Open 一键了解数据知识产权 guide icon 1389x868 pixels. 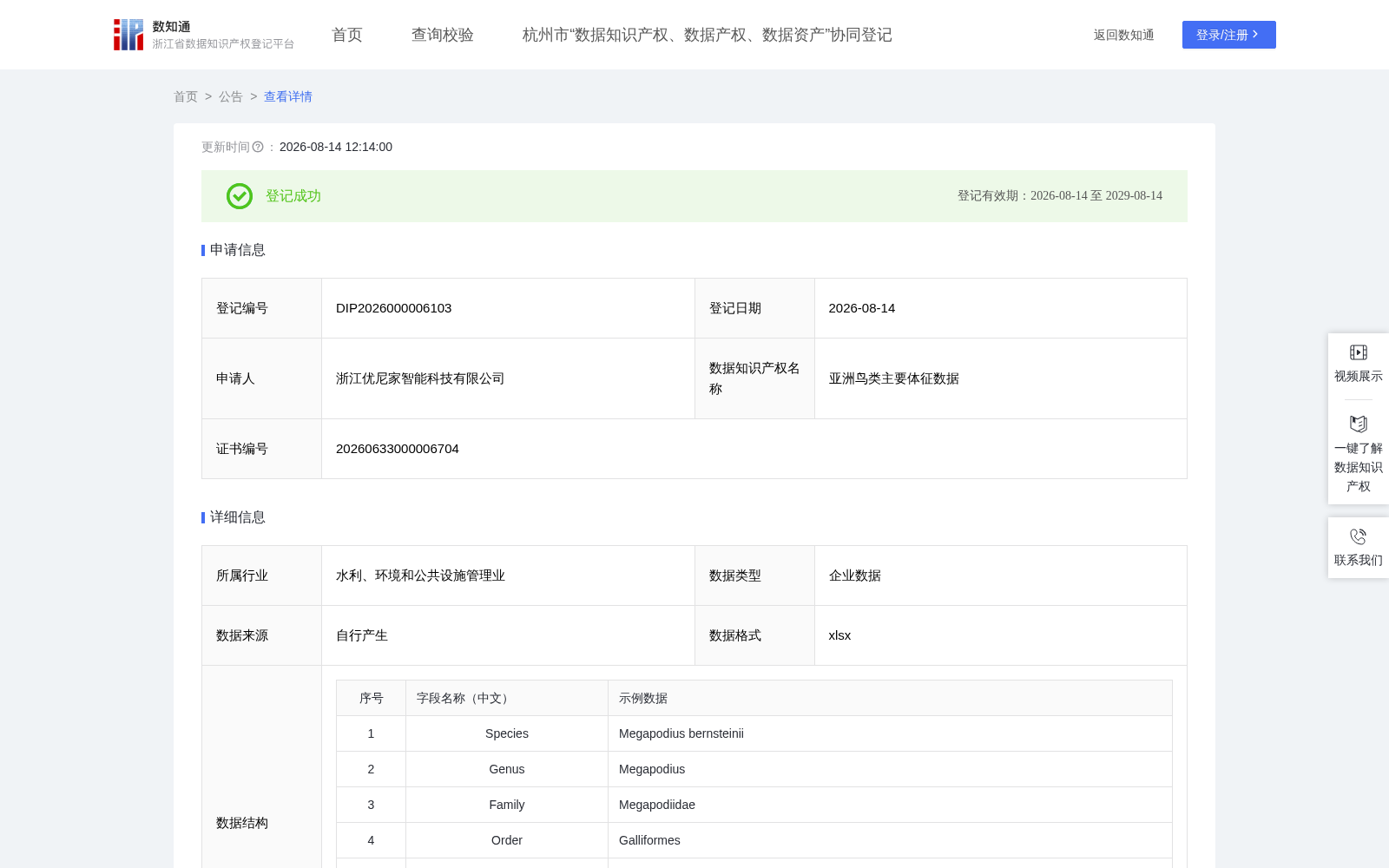[1359, 424]
